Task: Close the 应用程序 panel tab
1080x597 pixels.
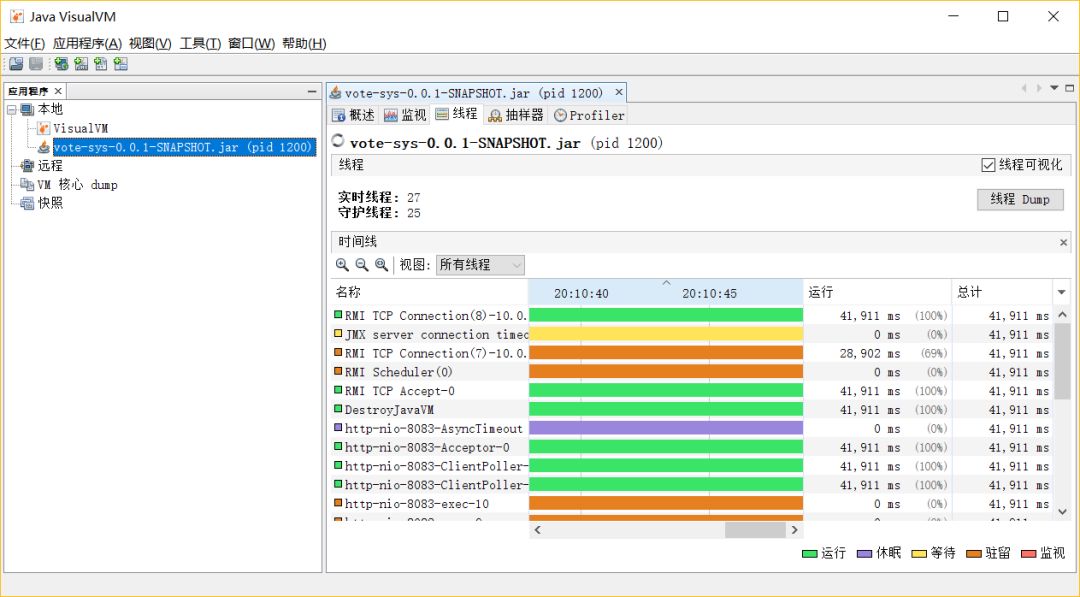Action: point(58,91)
